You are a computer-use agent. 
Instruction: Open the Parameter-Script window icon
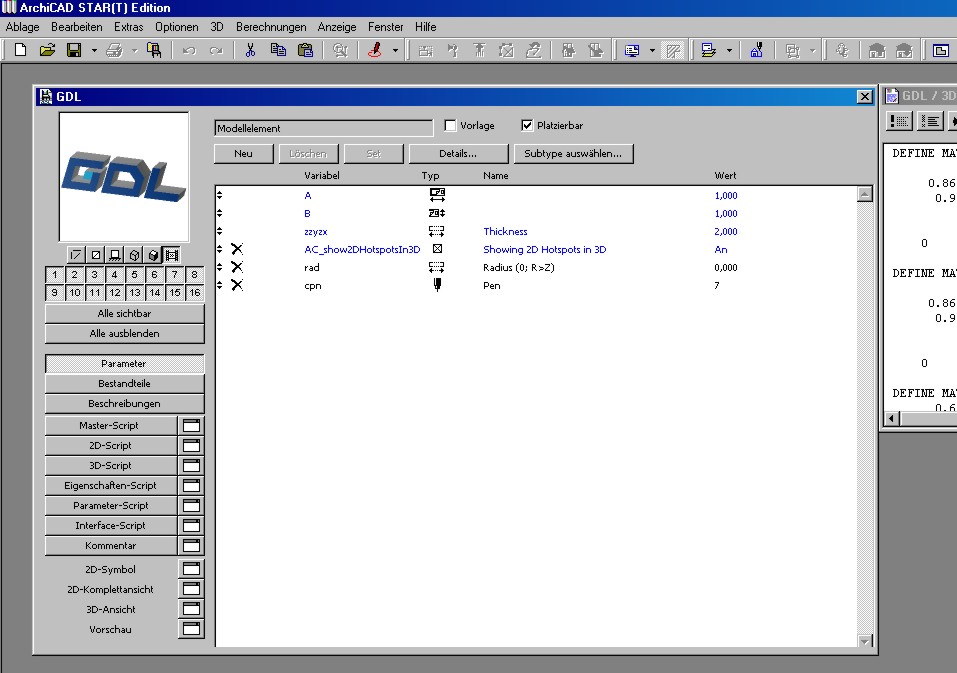pyautogui.click(x=191, y=505)
